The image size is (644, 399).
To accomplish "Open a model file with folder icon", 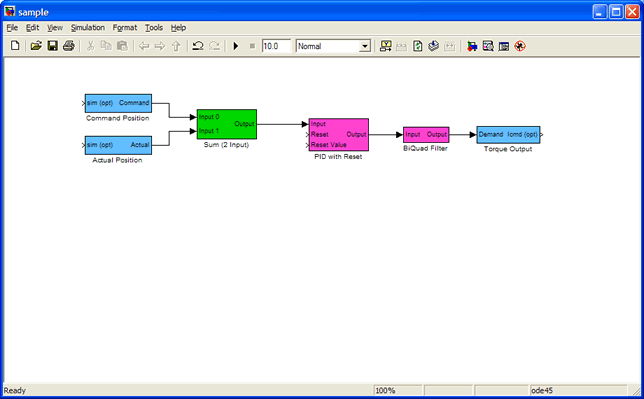I will [36, 46].
